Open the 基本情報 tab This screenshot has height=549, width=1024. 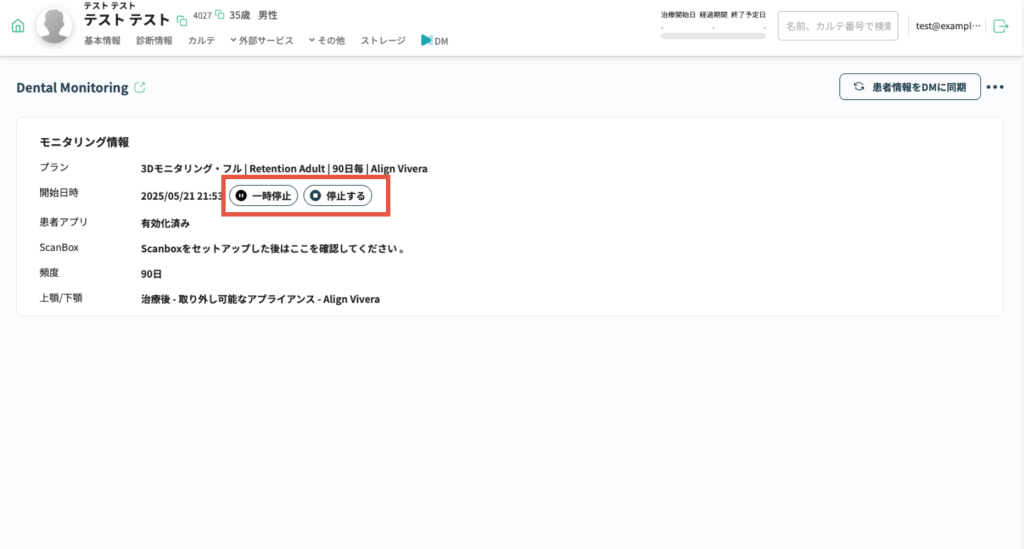102,40
